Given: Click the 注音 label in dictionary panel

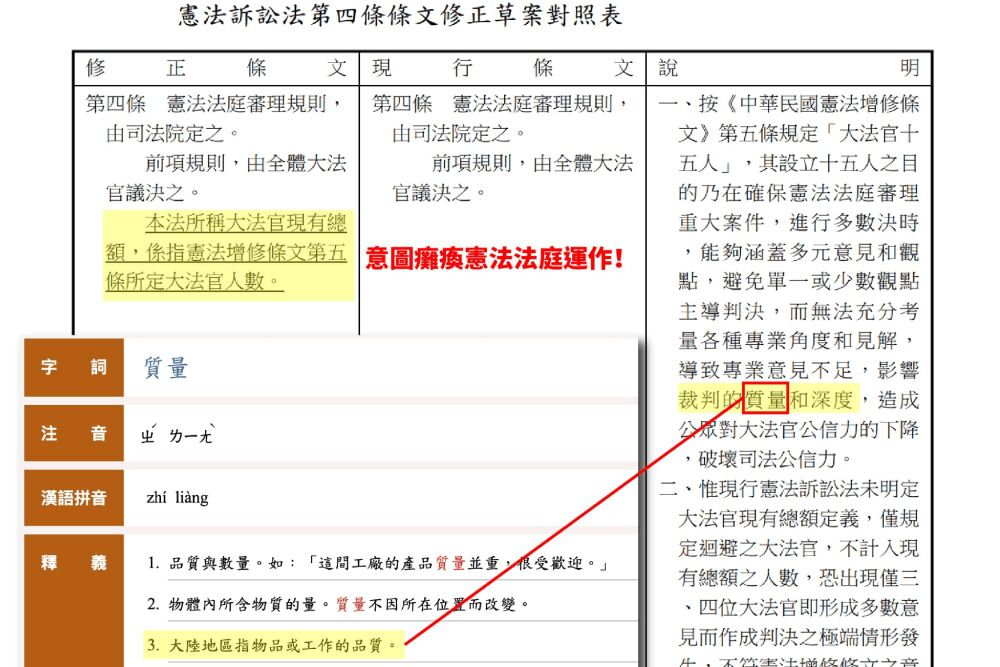Looking at the screenshot, I should tap(74, 434).
